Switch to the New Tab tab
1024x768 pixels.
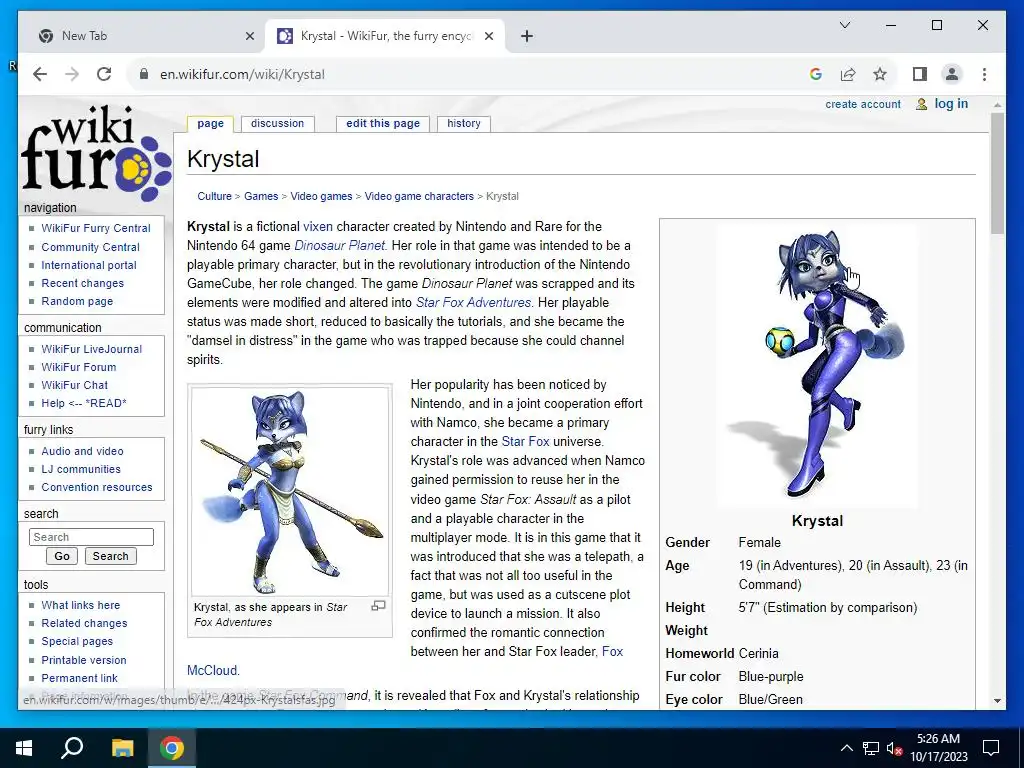(x=142, y=36)
